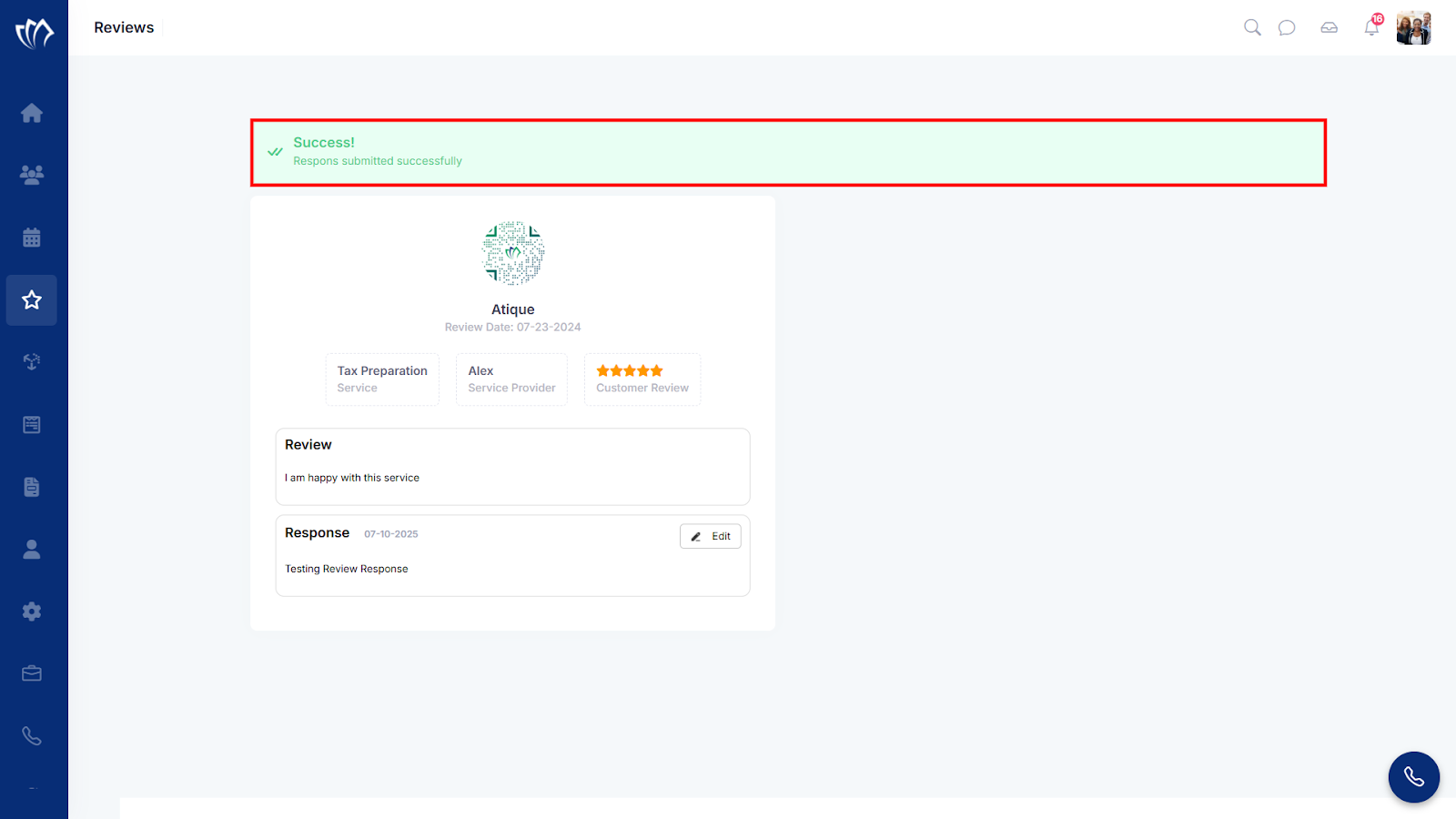Open the document page sidebar icon

[32, 487]
